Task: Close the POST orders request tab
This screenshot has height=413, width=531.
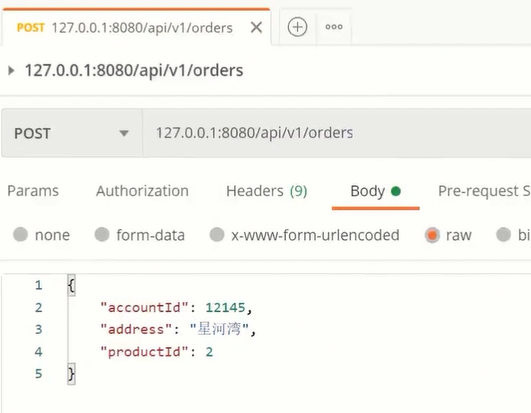Action: [256, 27]
